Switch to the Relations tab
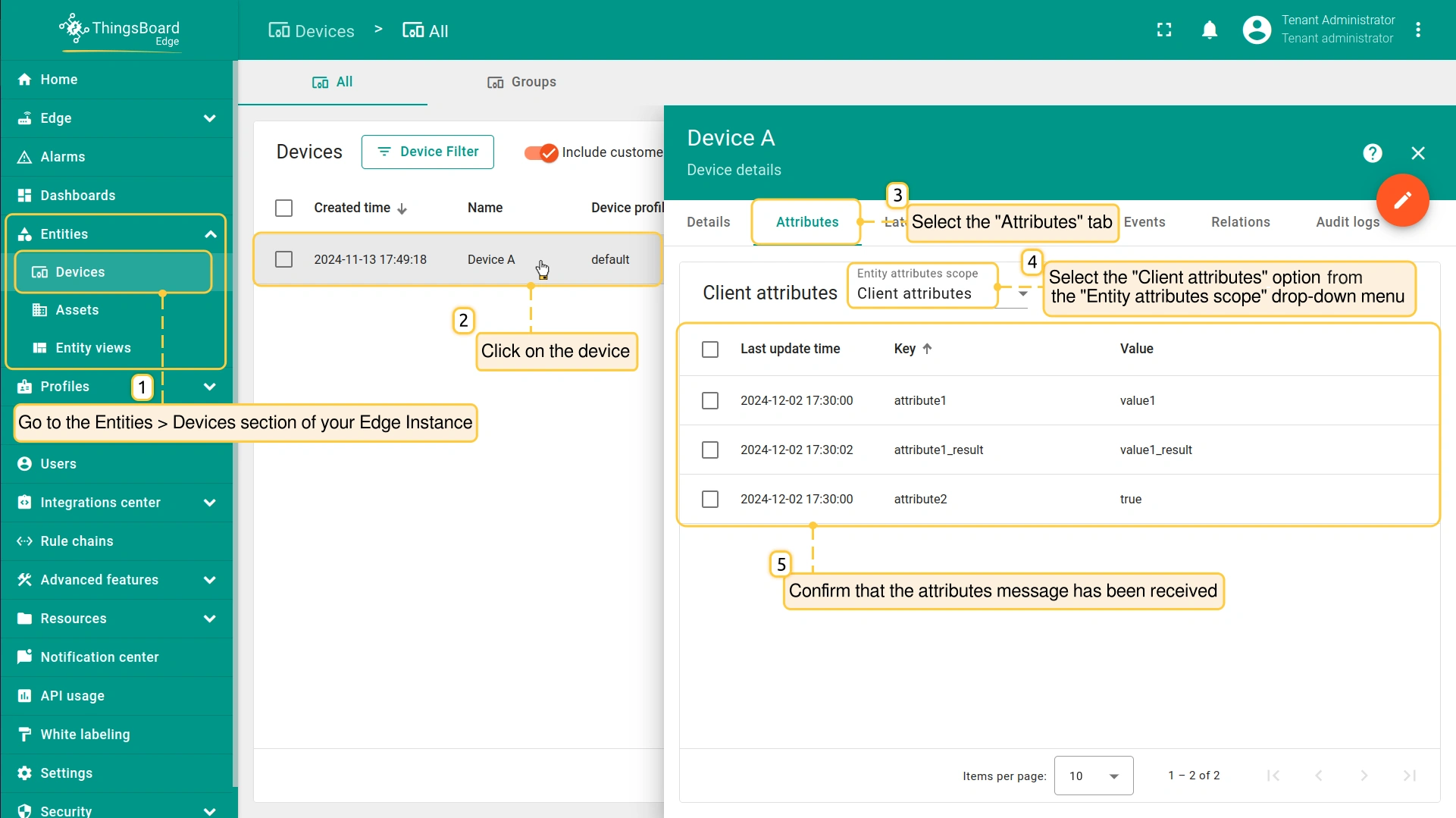 1240,222
